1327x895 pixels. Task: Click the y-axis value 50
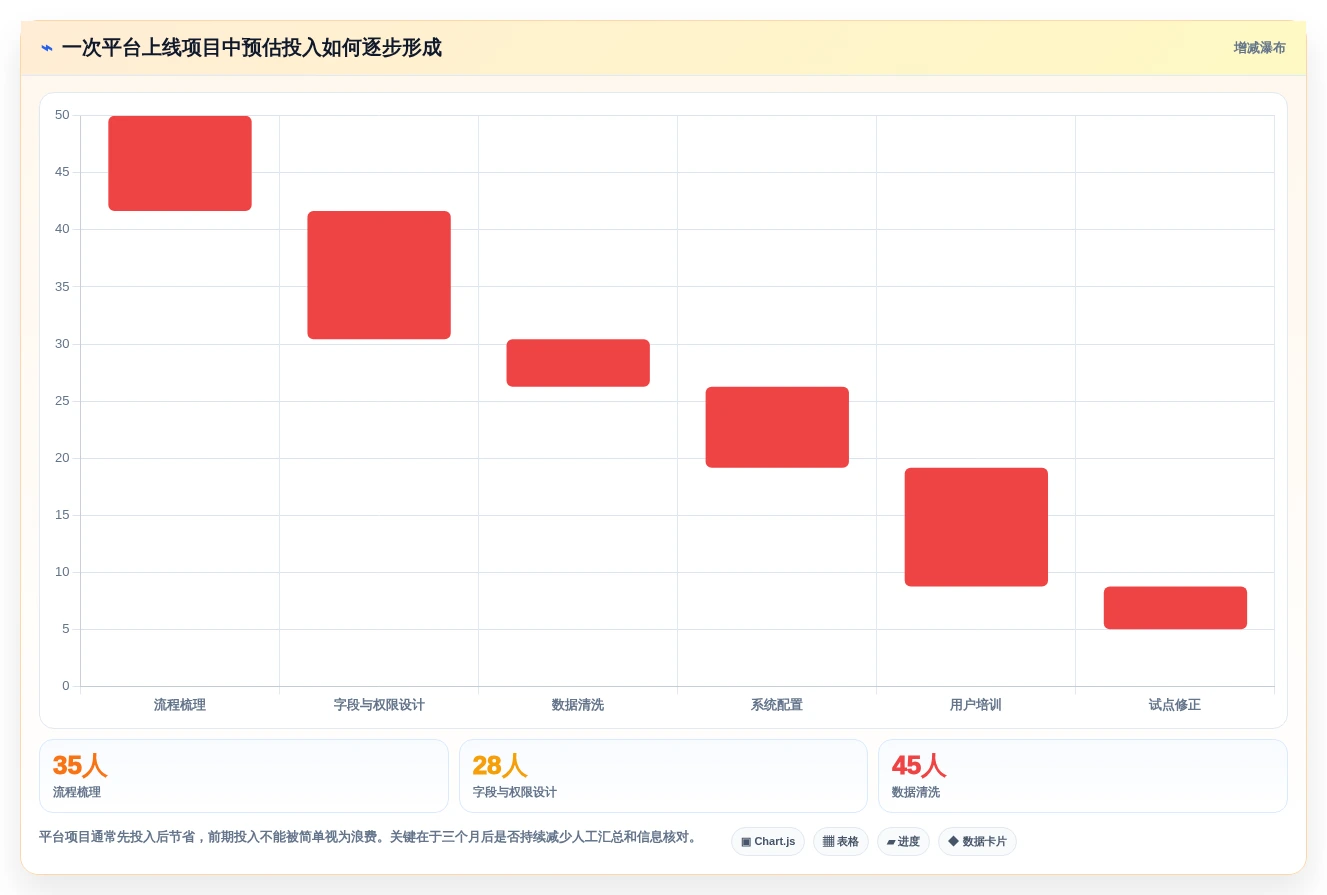click(x=62, y=115)
